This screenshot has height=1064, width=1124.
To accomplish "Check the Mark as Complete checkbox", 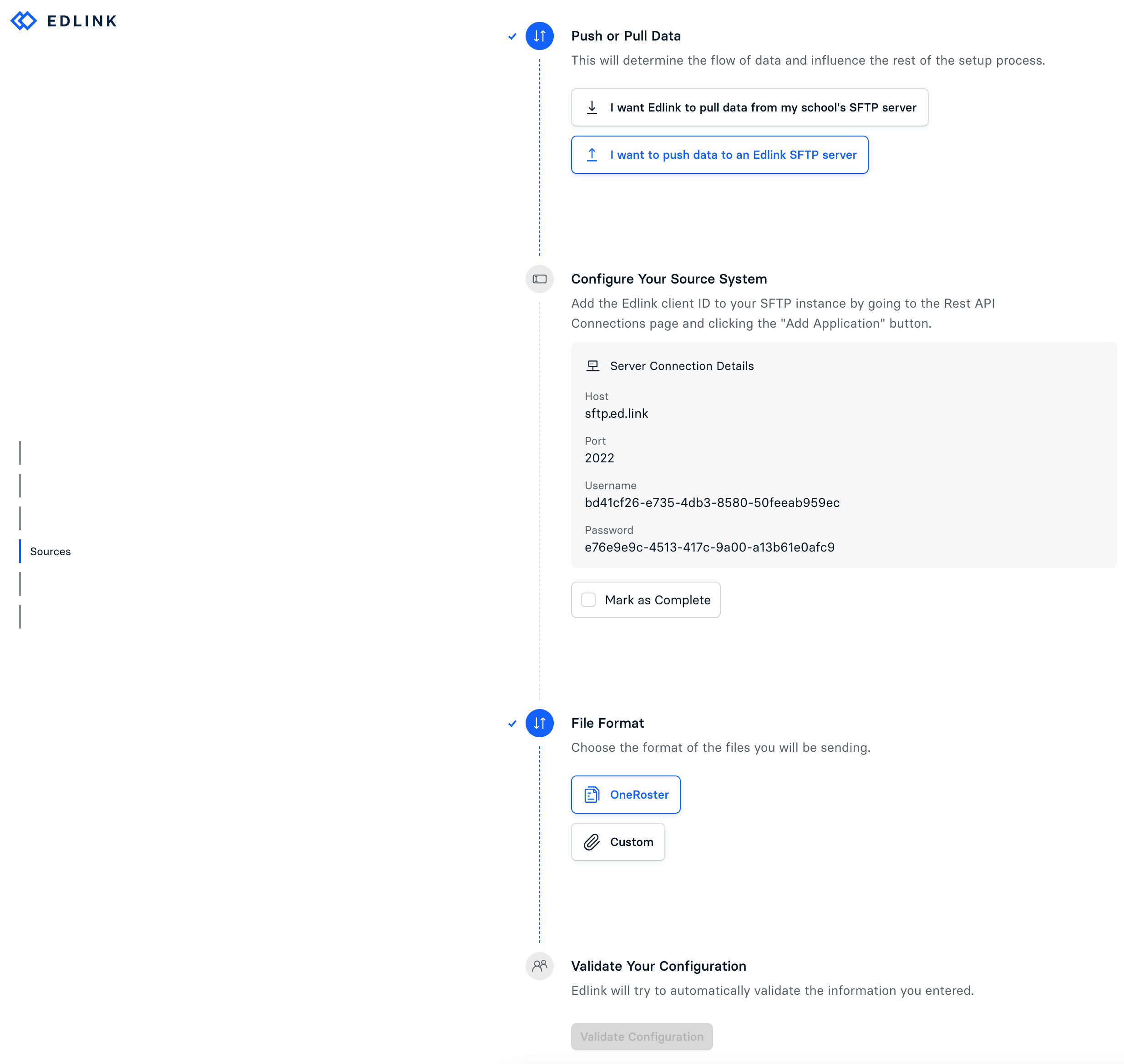I will click(x=589, y=599).
